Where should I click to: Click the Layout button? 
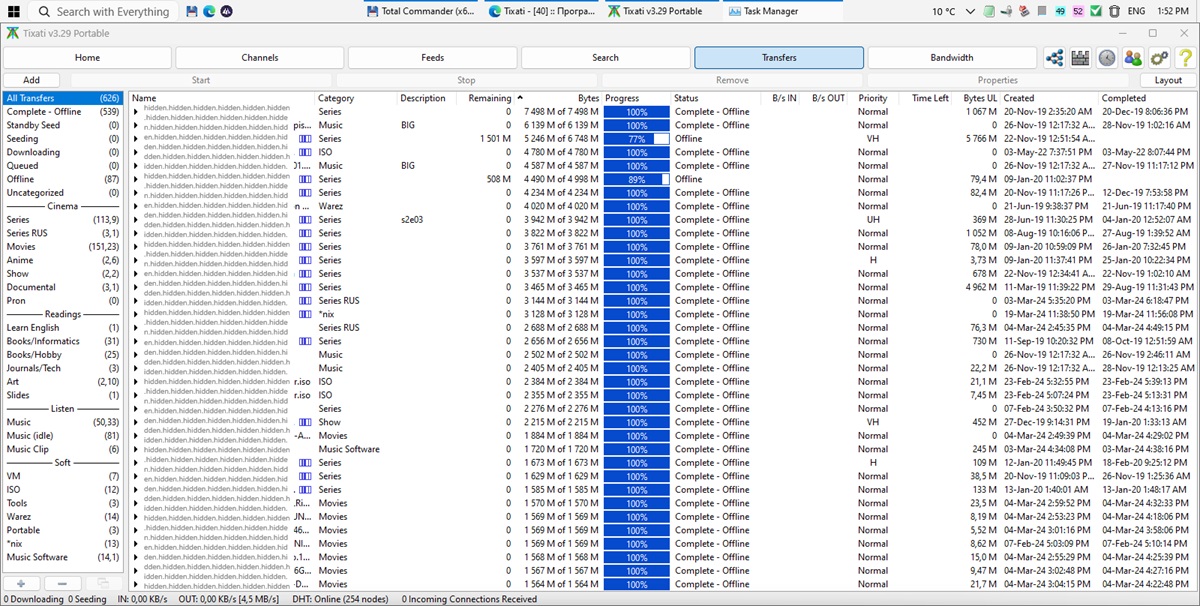(1168, 80)
